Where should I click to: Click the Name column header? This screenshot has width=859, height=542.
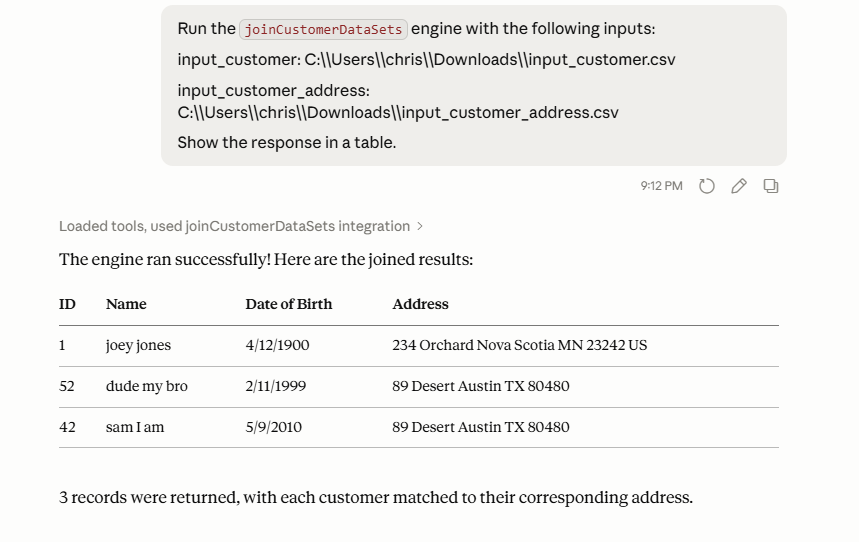pyautogui.click(x=126, y=304)
